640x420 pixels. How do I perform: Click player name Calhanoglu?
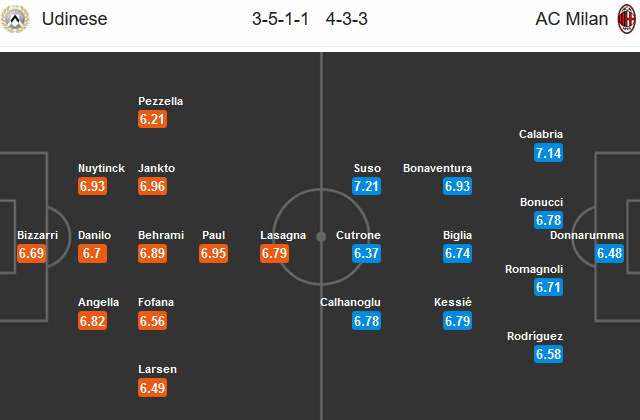coord(350,302)
